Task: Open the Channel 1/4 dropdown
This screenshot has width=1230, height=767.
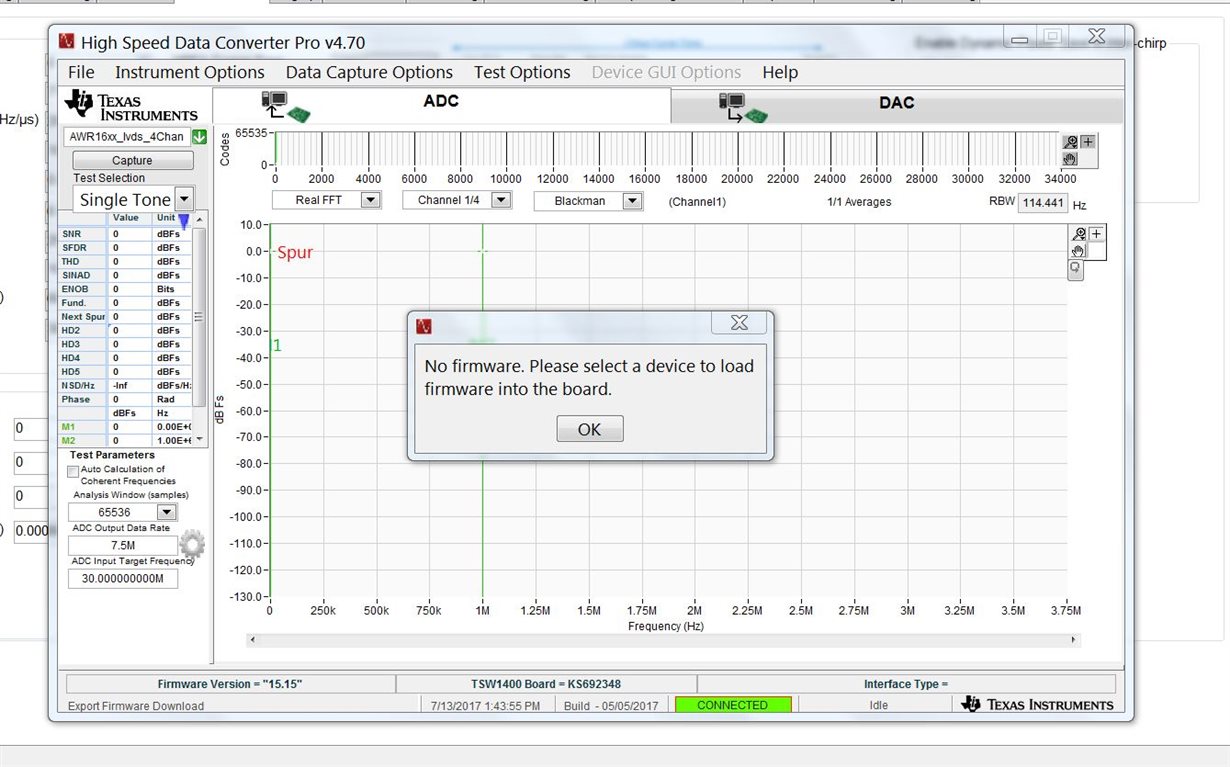Action: tap(501, 200)
